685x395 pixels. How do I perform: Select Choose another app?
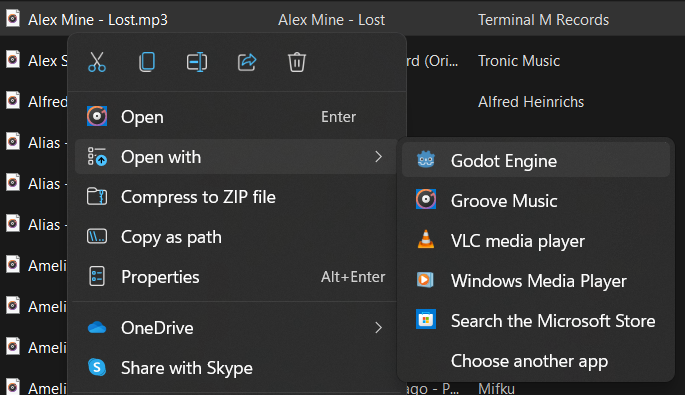tap(536, 361)
